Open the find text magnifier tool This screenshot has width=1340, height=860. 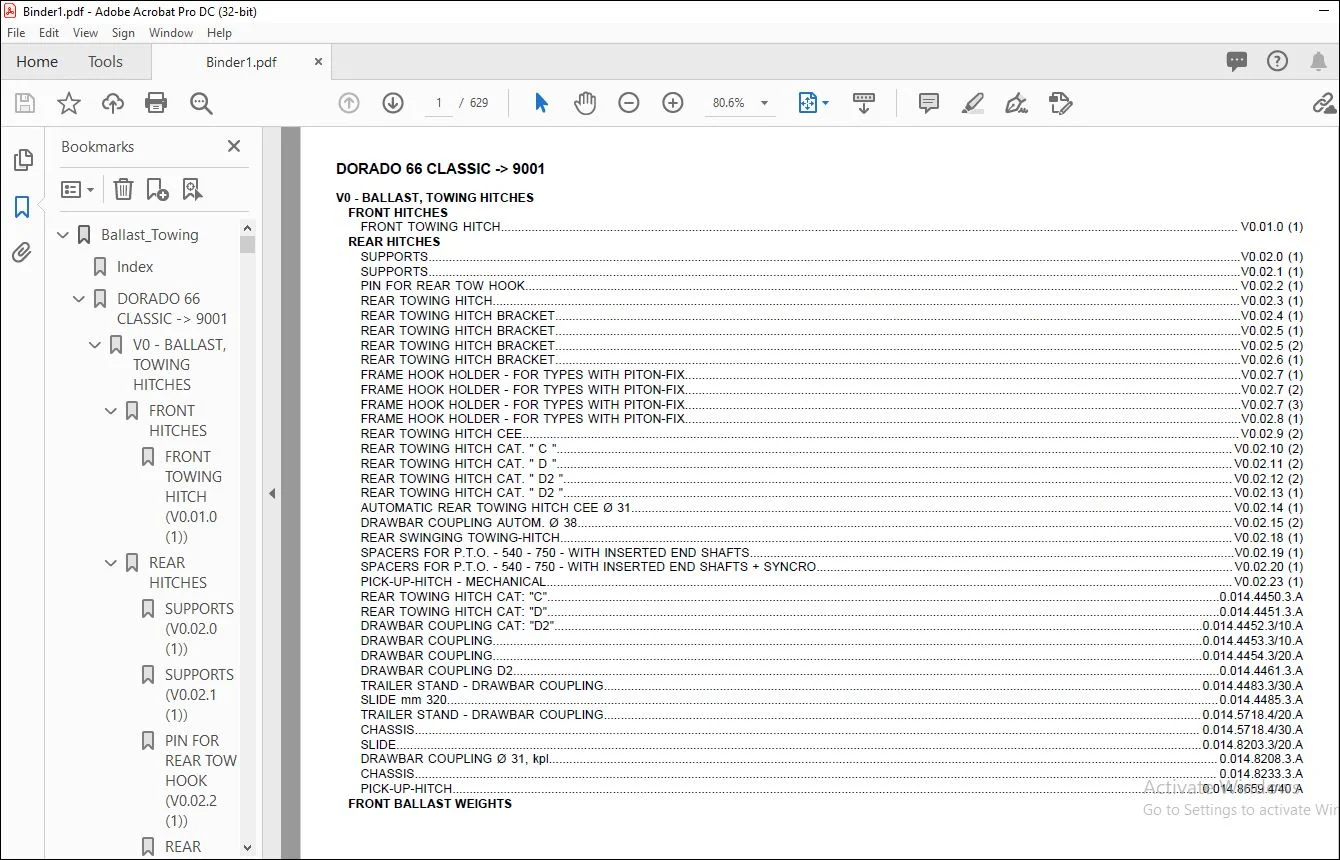click(x=201, y=103)
